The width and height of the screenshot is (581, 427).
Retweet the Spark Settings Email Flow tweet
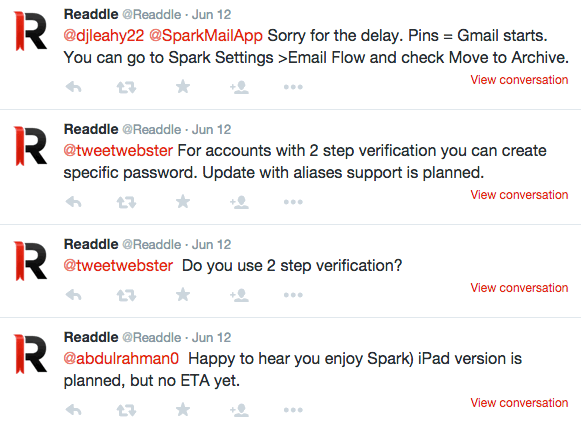[x=126, y=87]
